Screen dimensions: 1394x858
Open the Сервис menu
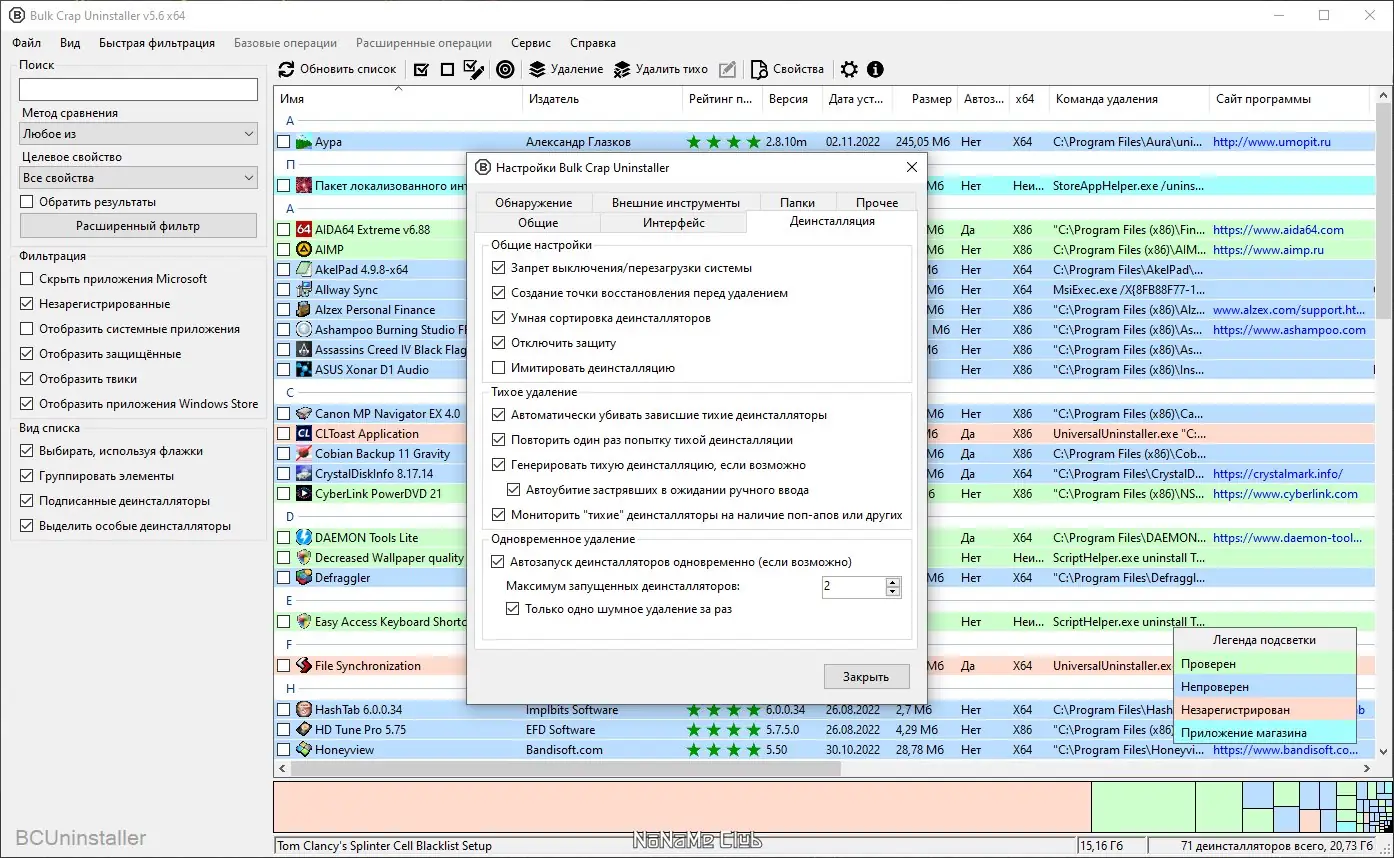click(530, 43)
